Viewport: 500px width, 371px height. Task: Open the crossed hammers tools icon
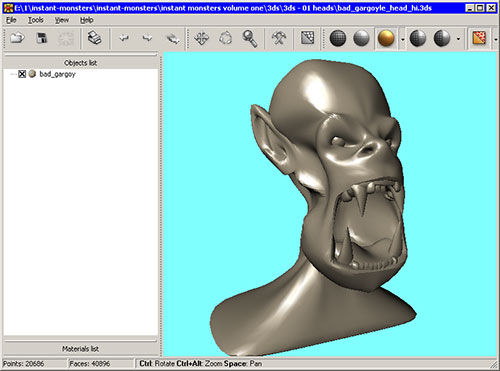point(279,38)
